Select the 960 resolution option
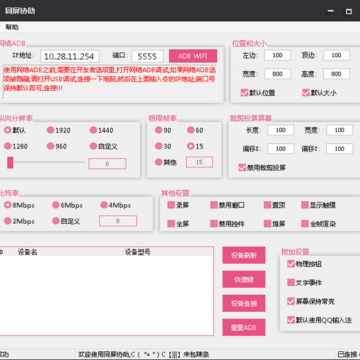 pos(50,146)
